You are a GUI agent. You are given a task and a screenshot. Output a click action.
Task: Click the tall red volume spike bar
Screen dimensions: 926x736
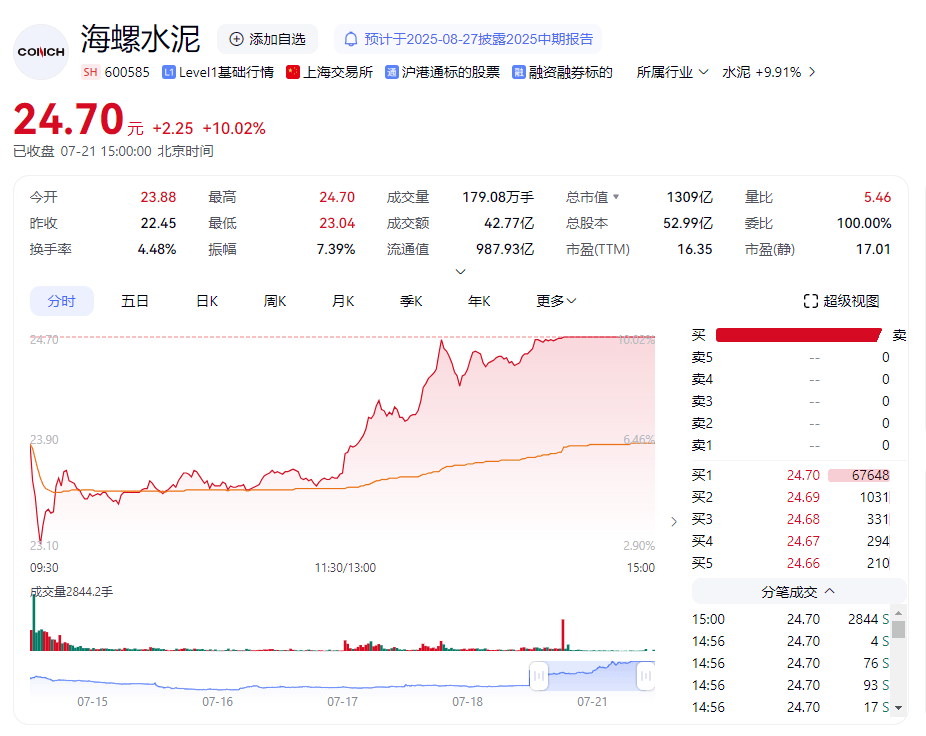[x=563, y=635]
